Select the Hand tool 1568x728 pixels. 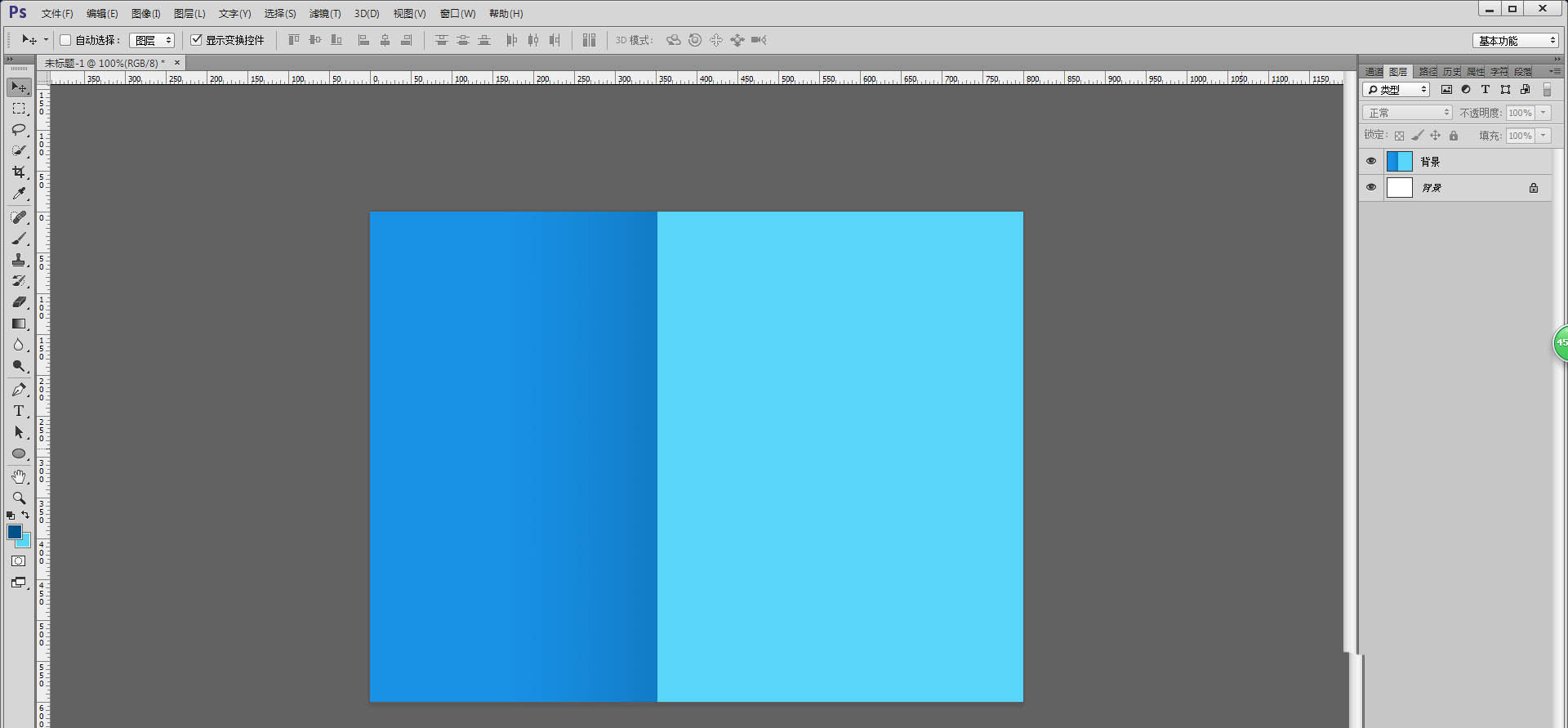(19, 476)
